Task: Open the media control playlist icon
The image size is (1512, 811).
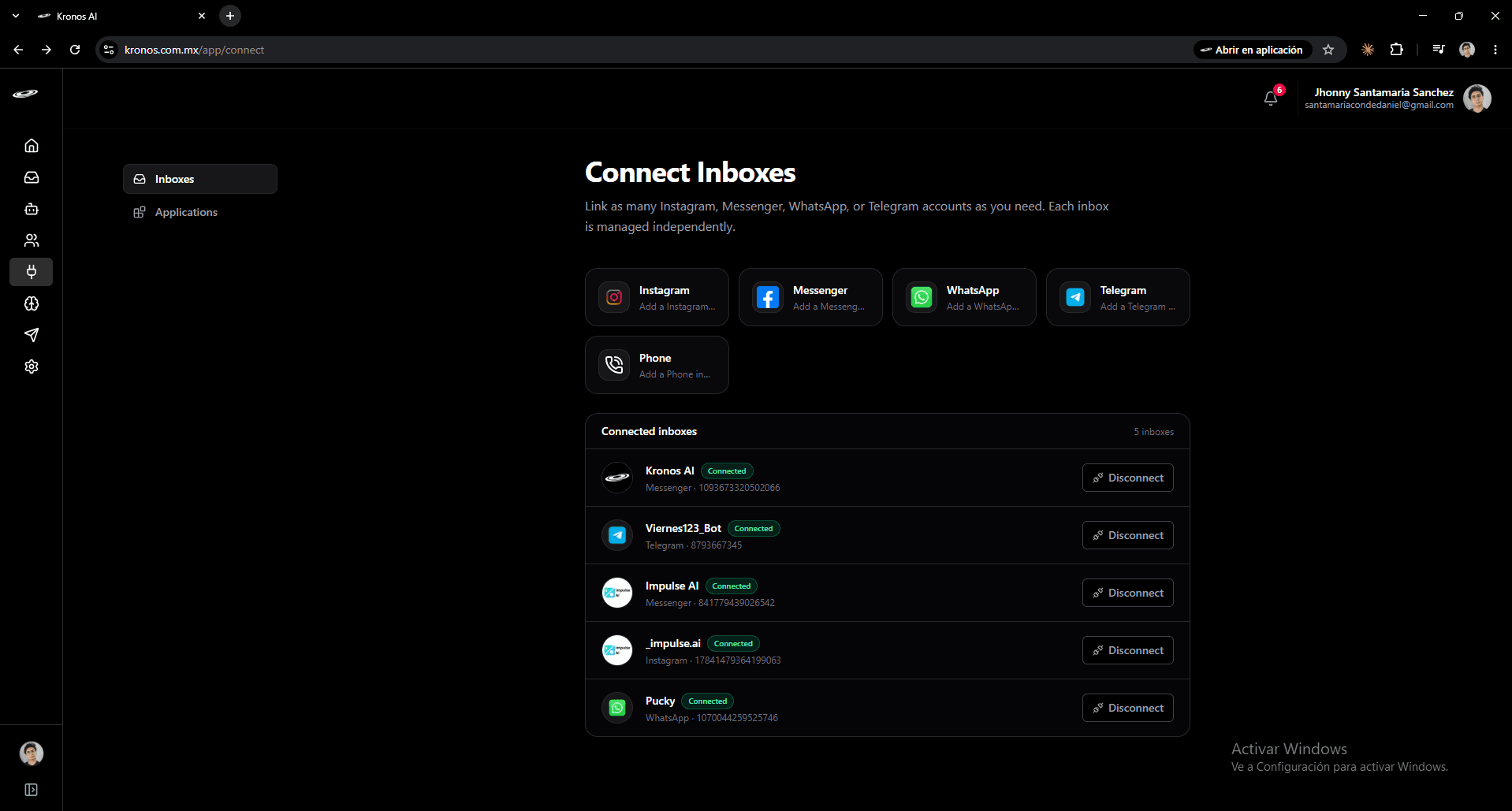Action: [x=1439, y=50]
